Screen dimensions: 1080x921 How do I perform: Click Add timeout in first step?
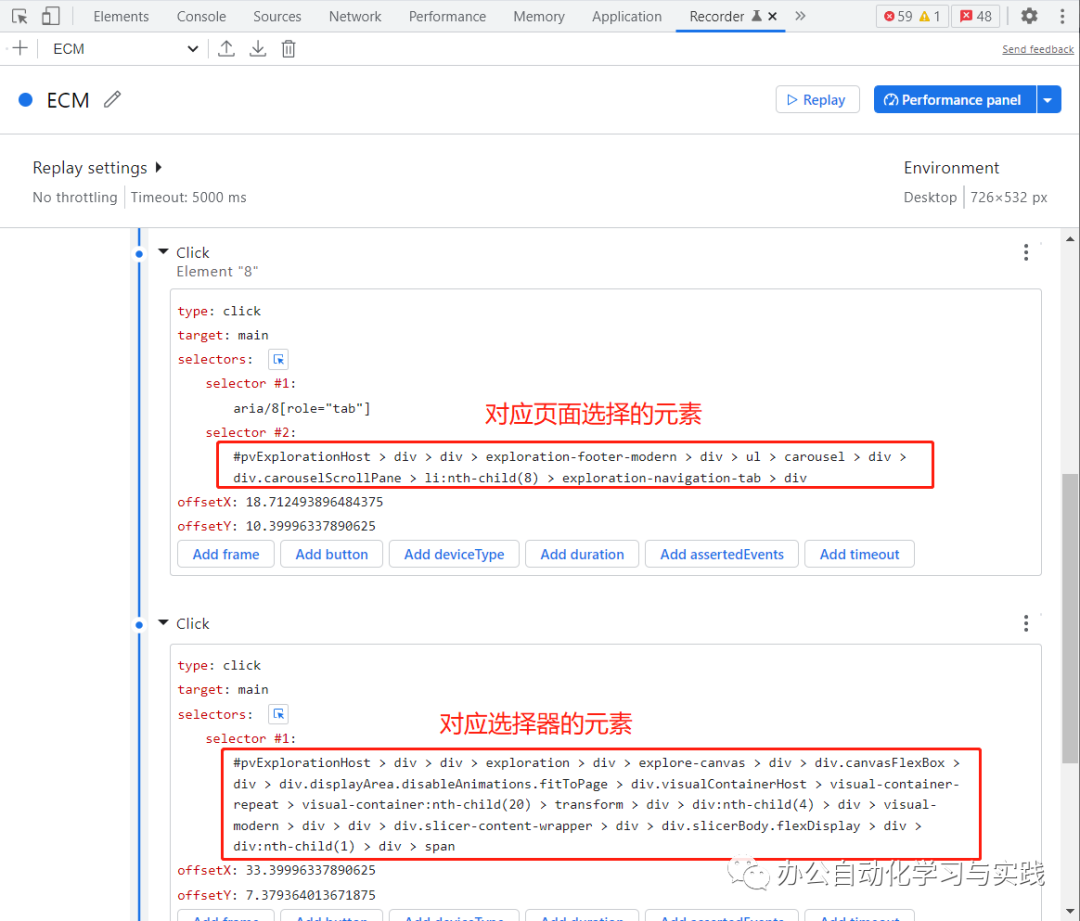(x=860, y=555)
